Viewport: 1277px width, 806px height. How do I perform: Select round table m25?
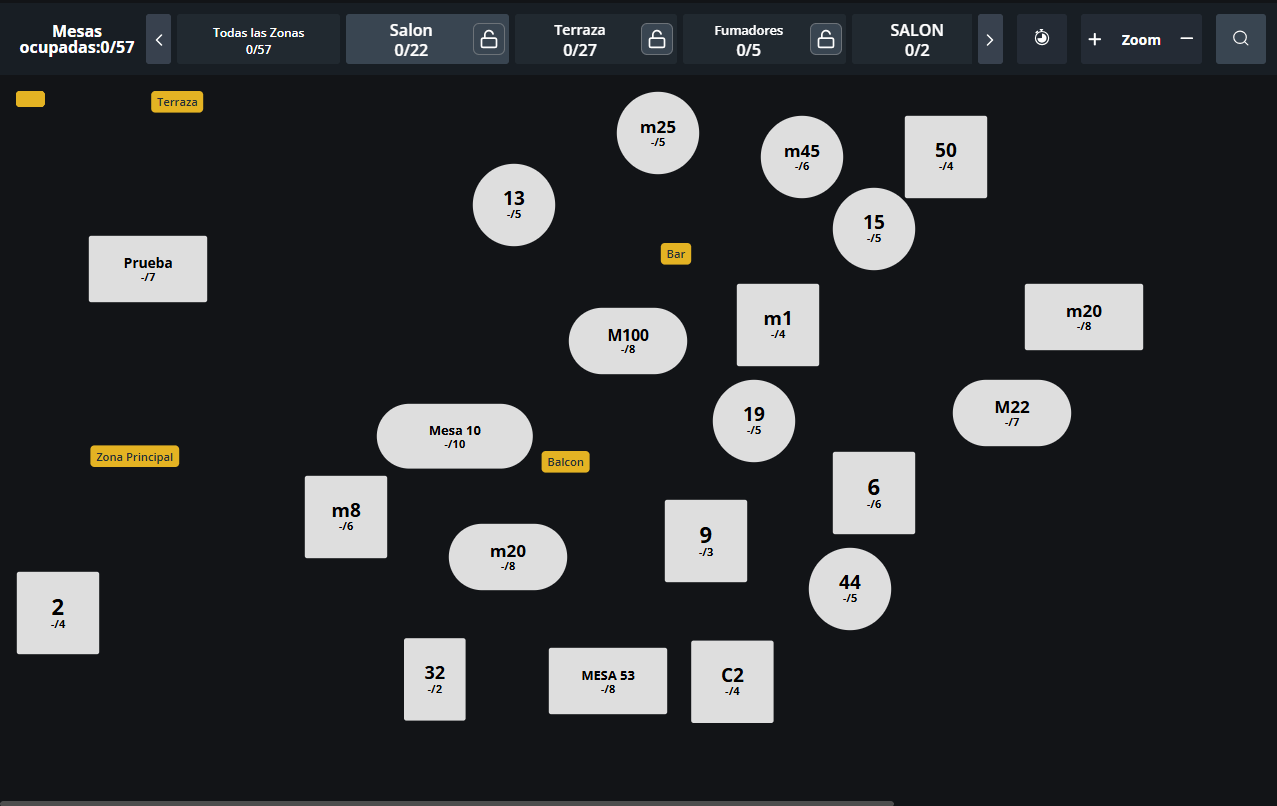tap(658, 133)
